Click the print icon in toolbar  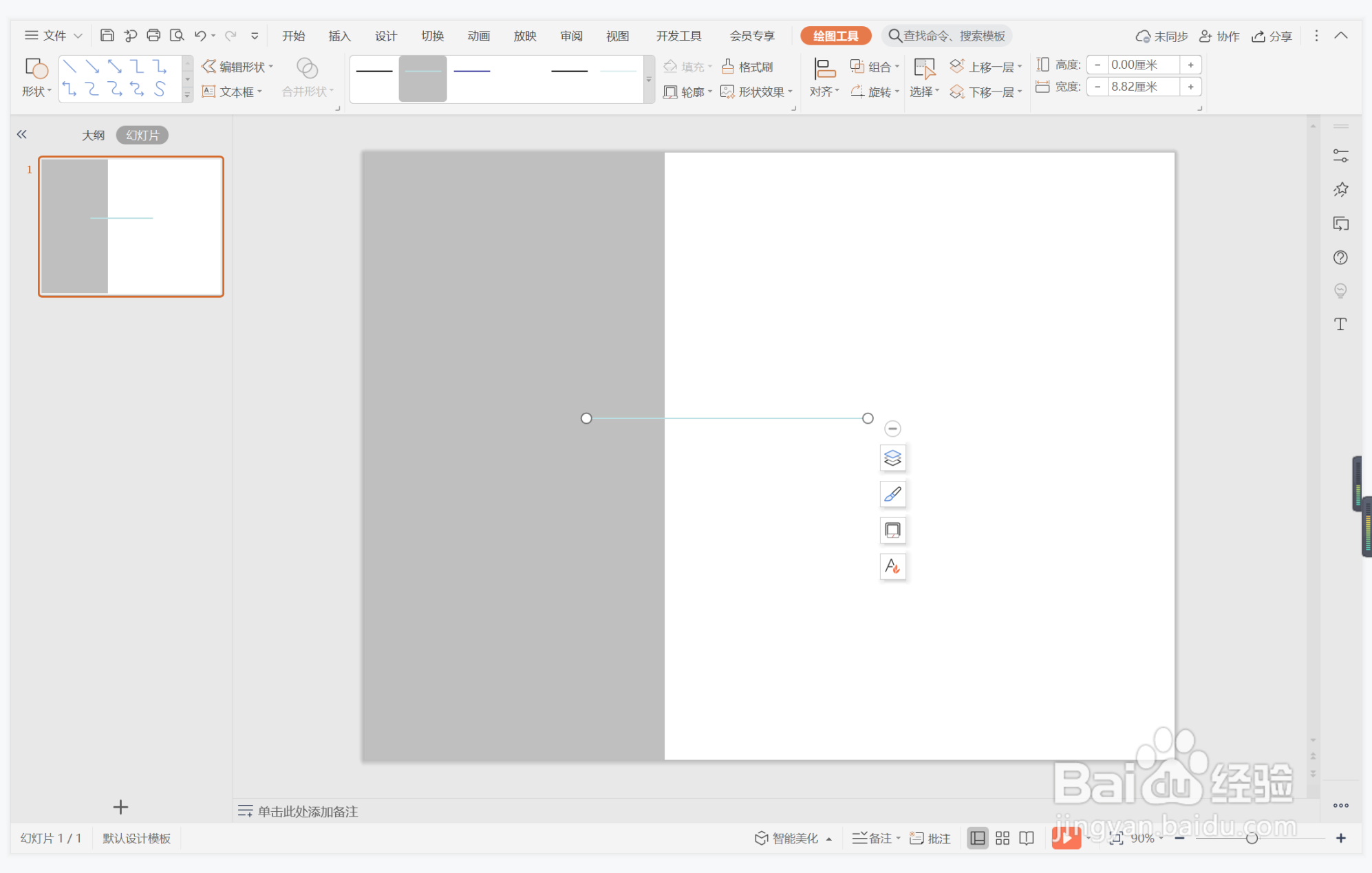click(153, 35)
